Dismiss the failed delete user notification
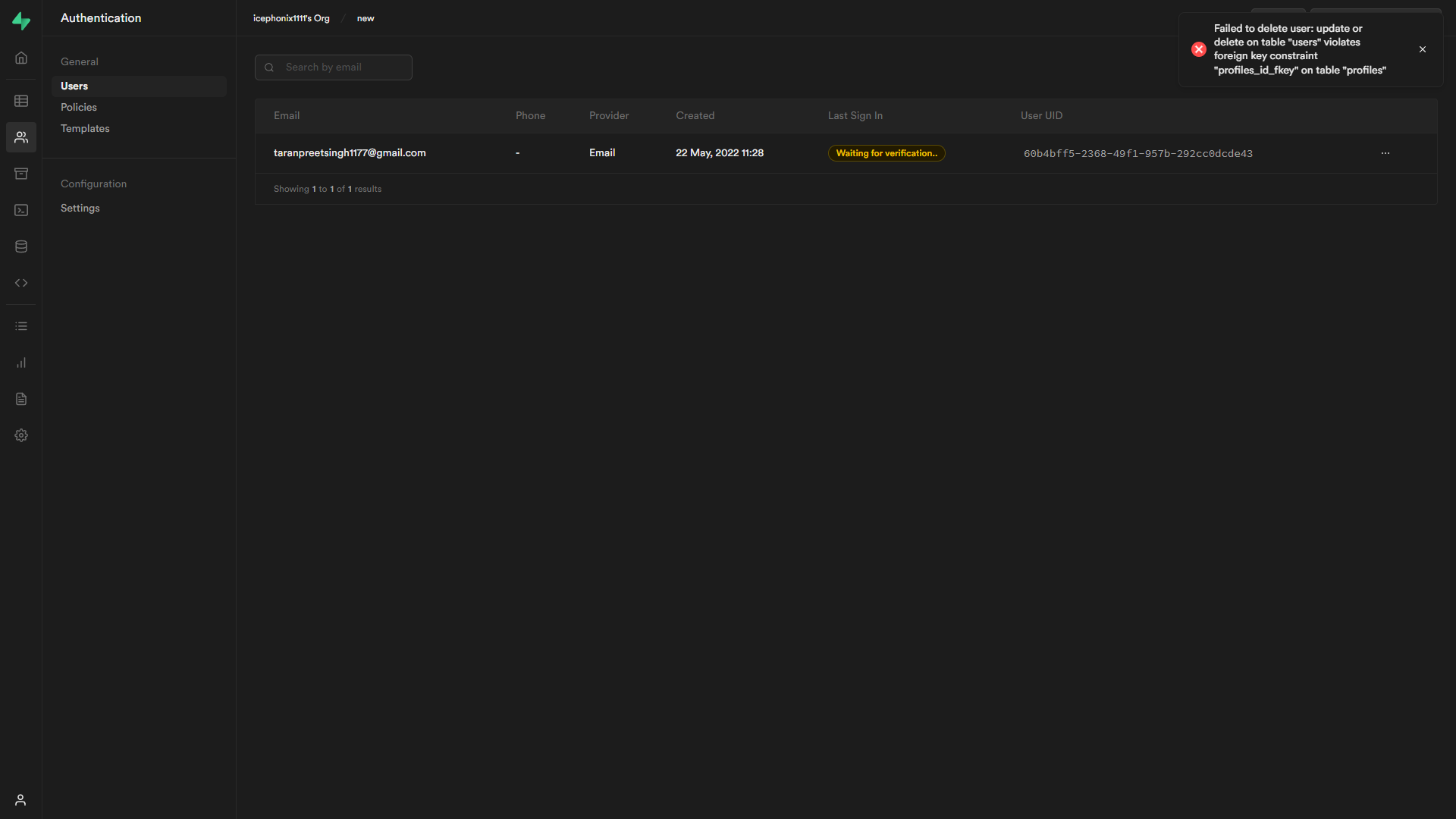This screenshot has width=1456, height=819. pyautogui.click(x=1422, y=49)
